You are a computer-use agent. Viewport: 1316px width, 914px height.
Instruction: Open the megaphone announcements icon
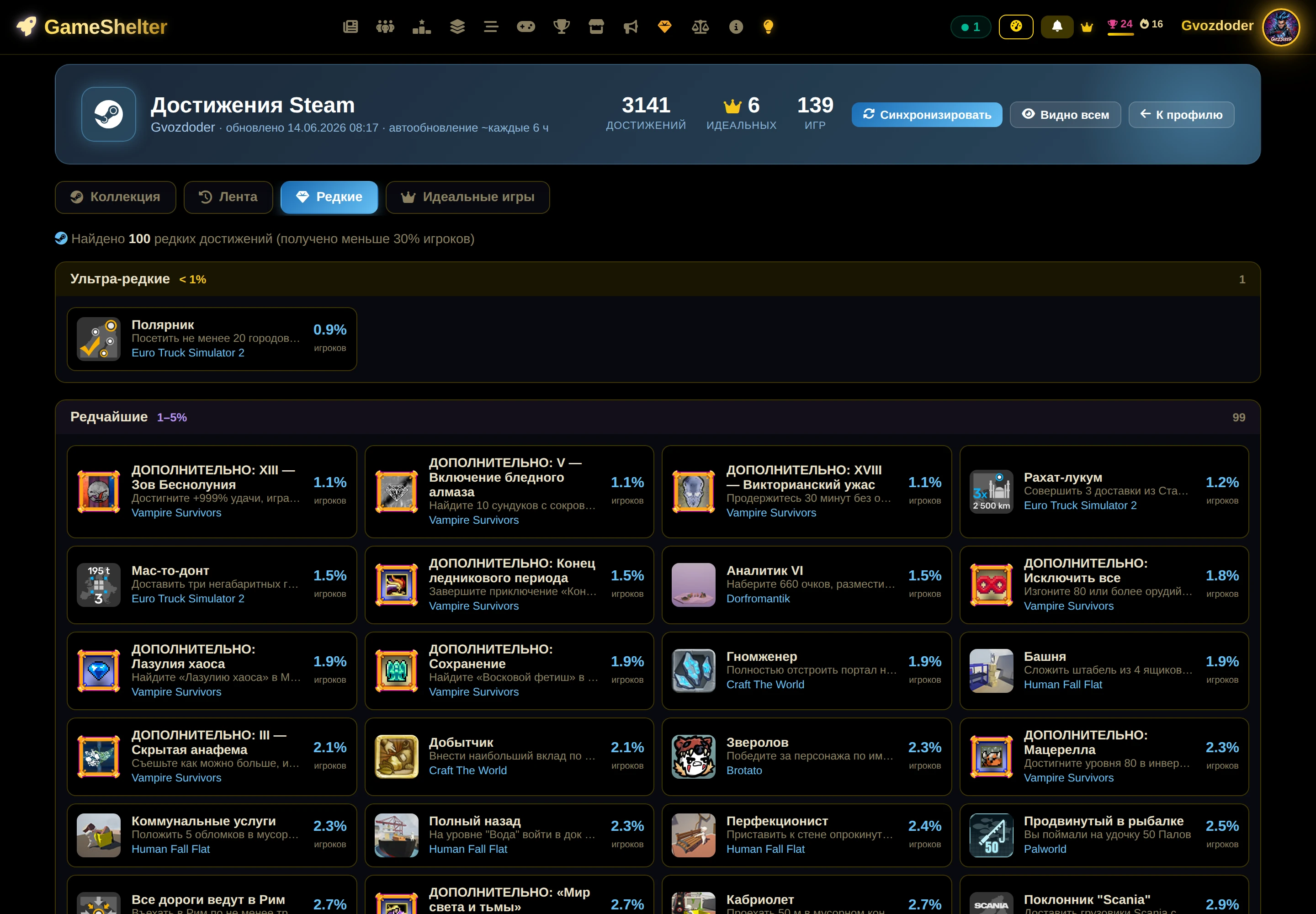[x=631, y=27]
